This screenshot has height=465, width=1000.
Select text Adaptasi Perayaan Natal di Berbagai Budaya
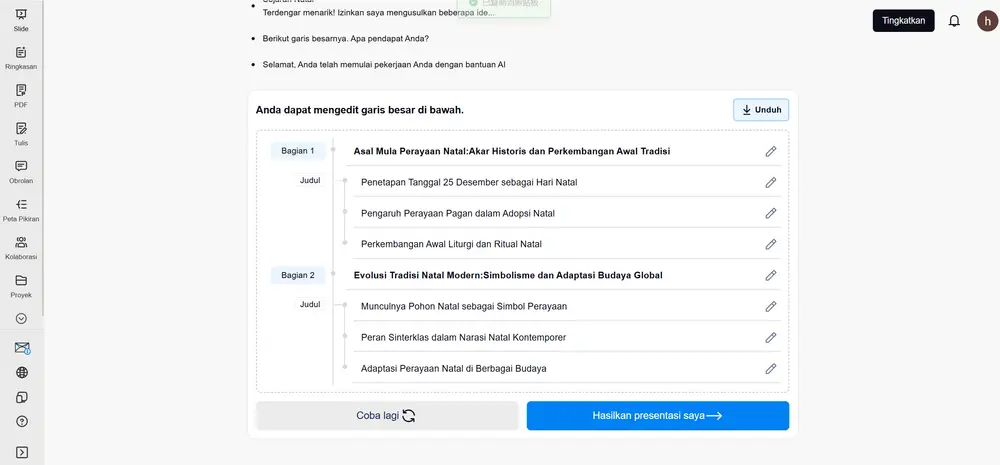point(453,369)
